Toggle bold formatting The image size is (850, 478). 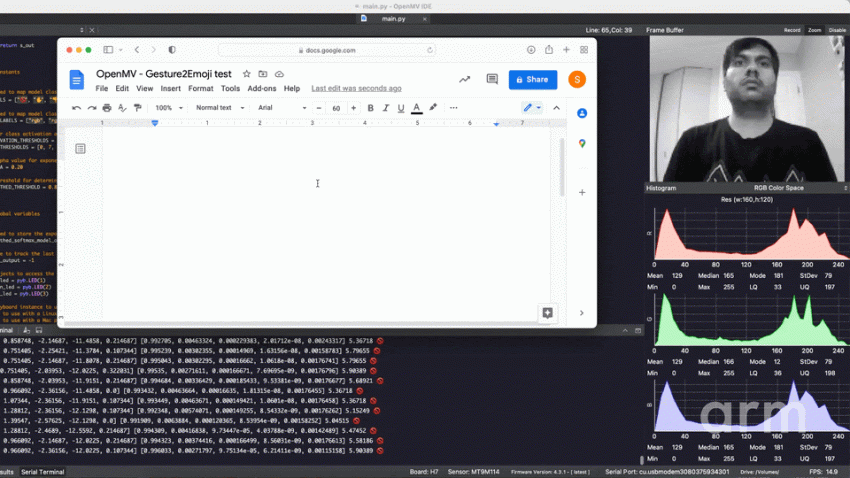coord(370,108)
